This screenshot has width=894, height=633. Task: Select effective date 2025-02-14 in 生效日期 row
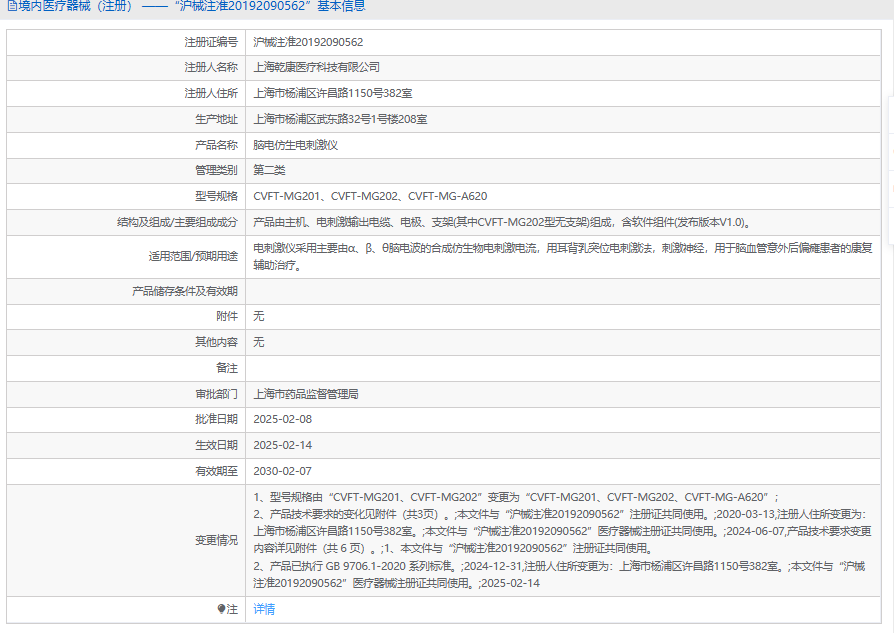[x=283, y=445]
